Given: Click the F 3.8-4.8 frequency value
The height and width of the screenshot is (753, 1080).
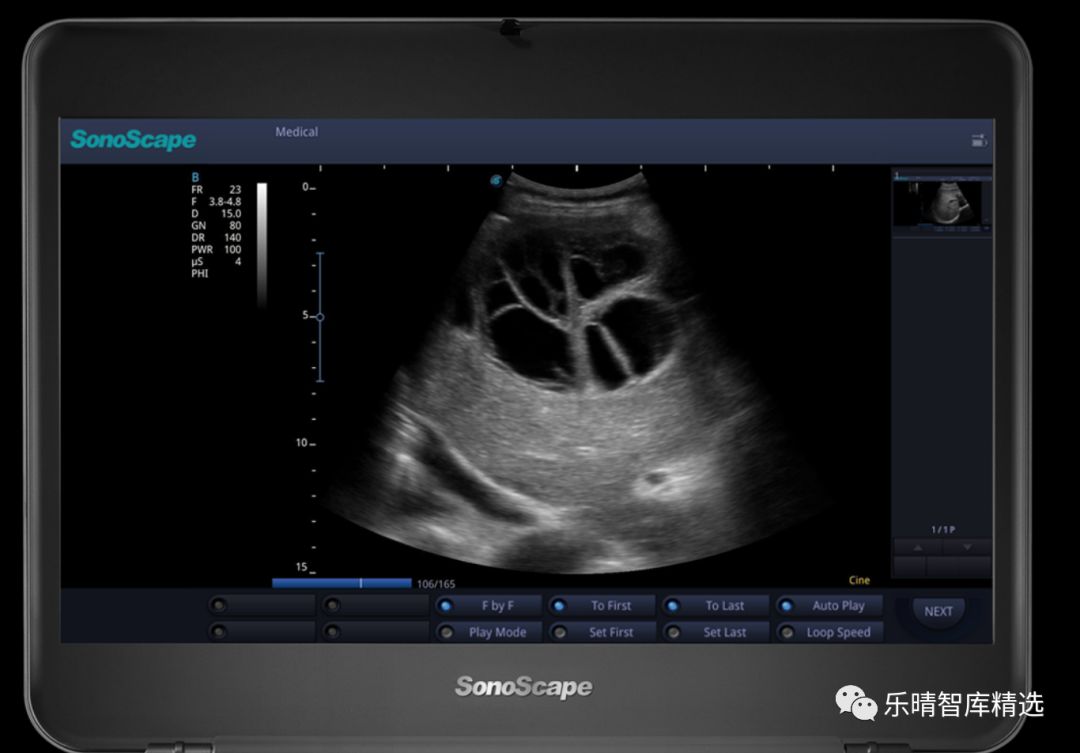Looking at the screenshot, I should [216, 202].
